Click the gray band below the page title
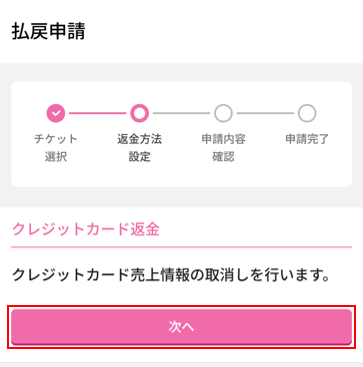 point(181,72)
